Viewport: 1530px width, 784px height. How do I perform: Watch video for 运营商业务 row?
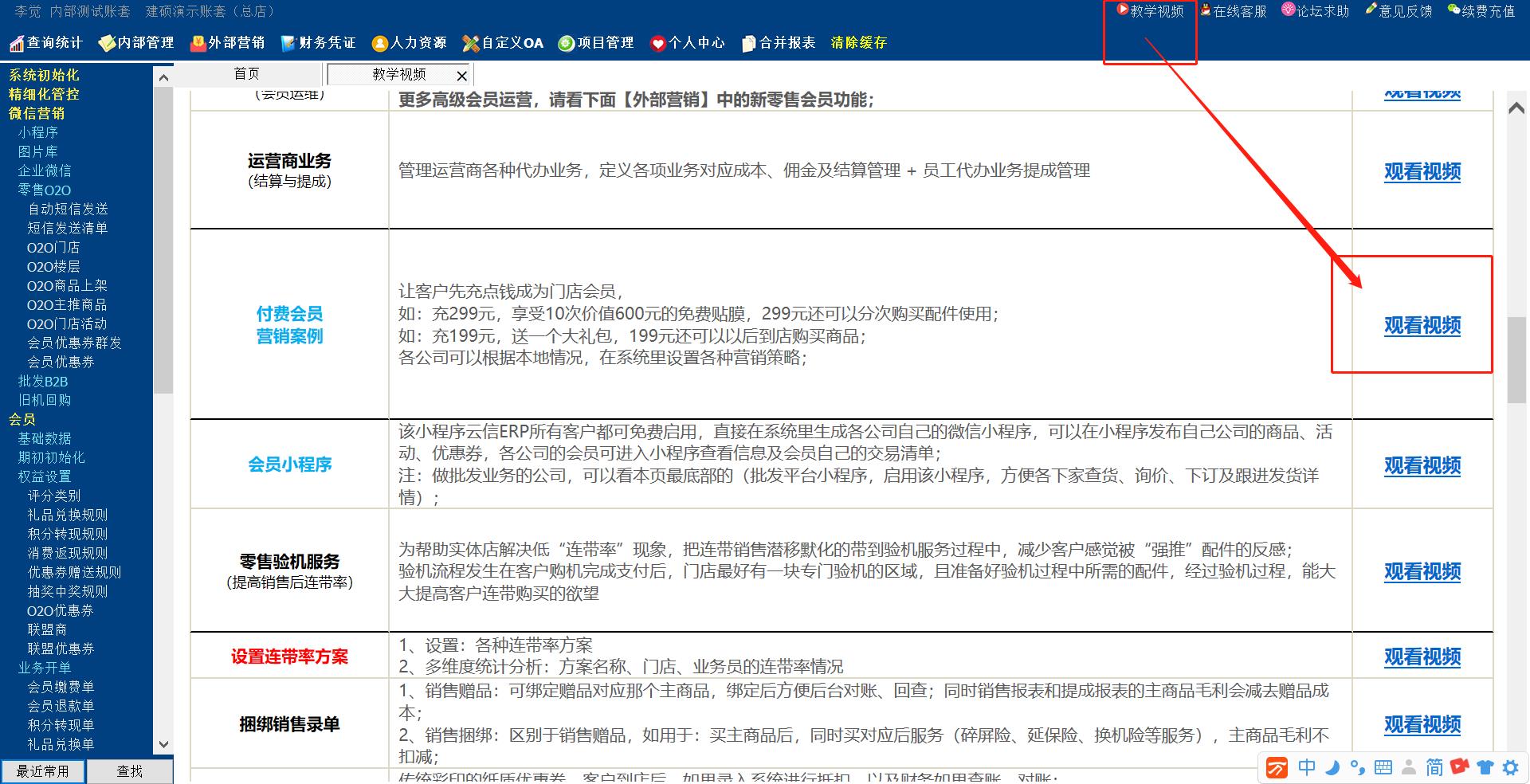pyautogui.click(x=1422, y=171)
